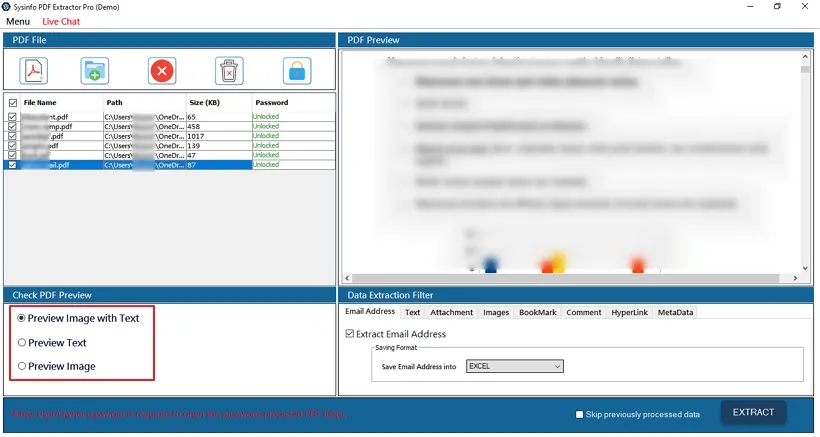Uncheck the file row sized 65 KB
Image resolution: width=820 pixels, height=437 pixels.
[13, 117]
